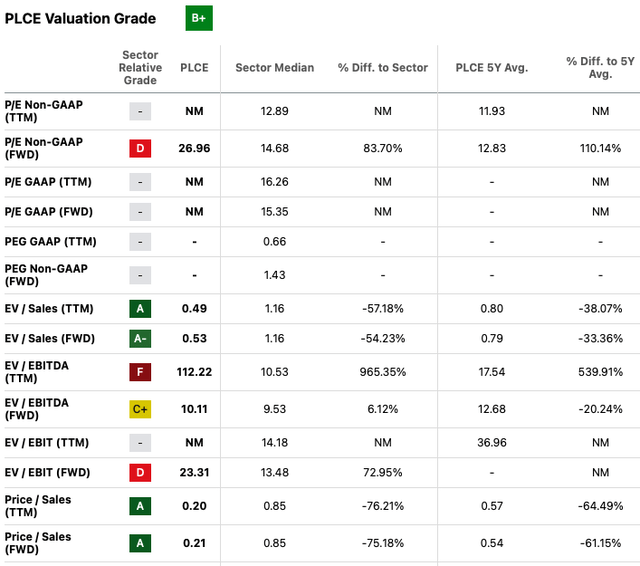This screenshot has height=566, width=640.
Task: Click the sector difference value -57.18%
Action: pos(383,309)
